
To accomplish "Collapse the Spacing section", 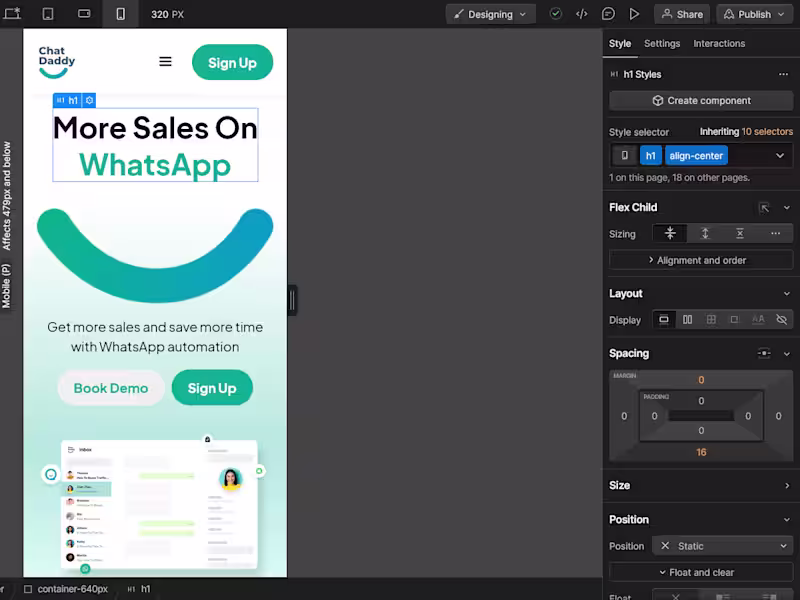I will (x=787, y=354).
